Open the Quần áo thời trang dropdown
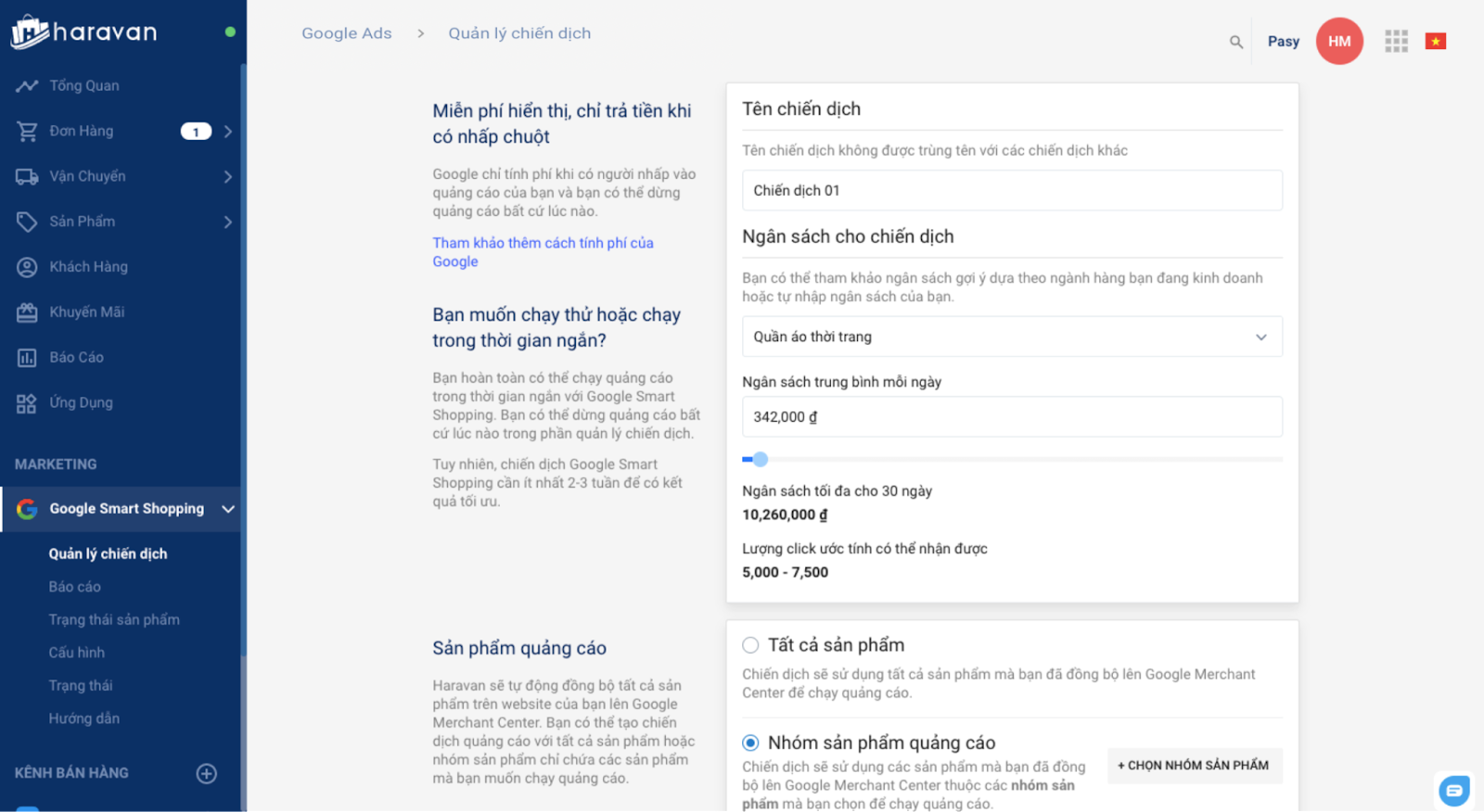The height and width of the screenshot is (812, 1484). (1012, 336)
